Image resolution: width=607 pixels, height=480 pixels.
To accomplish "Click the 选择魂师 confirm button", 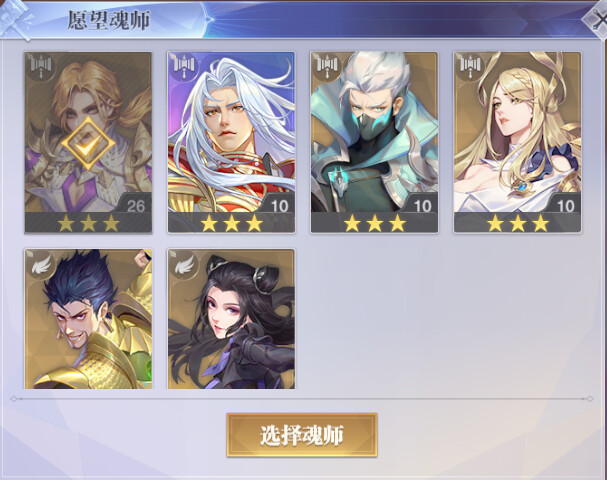I will click(302, 435).
